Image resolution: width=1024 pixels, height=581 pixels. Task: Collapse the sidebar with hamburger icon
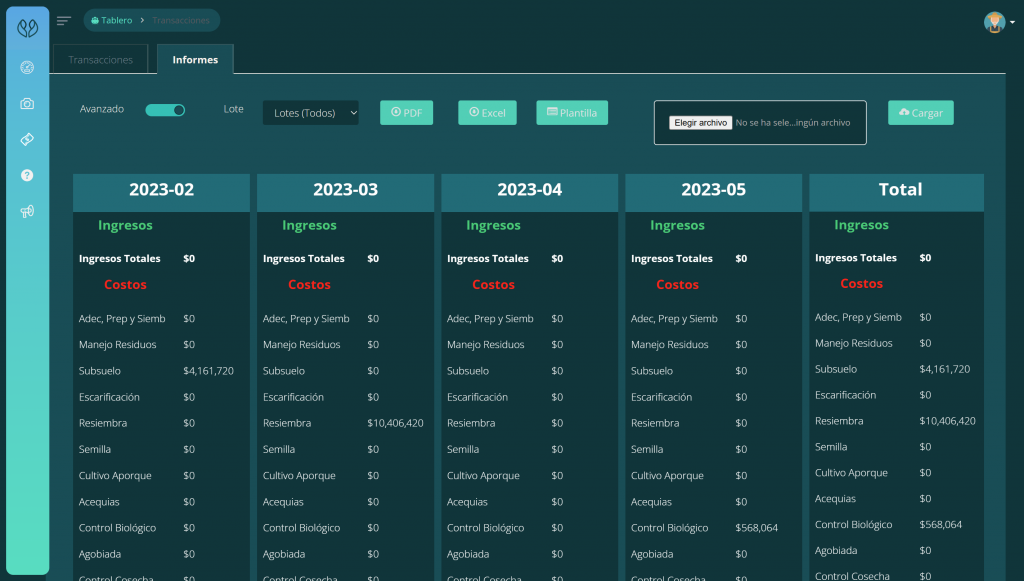(64, 21)
